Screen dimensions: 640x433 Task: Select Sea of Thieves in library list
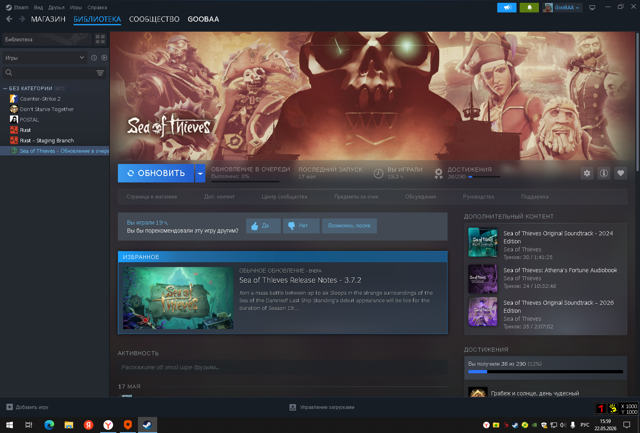pyautogui.click(x=55, y=151)
